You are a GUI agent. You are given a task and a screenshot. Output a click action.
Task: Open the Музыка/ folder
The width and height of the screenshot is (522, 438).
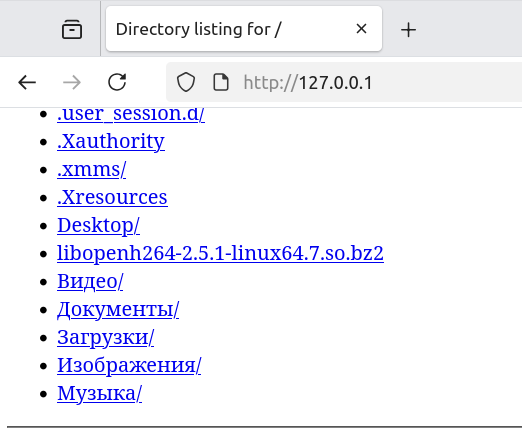[x=99, y=394]
